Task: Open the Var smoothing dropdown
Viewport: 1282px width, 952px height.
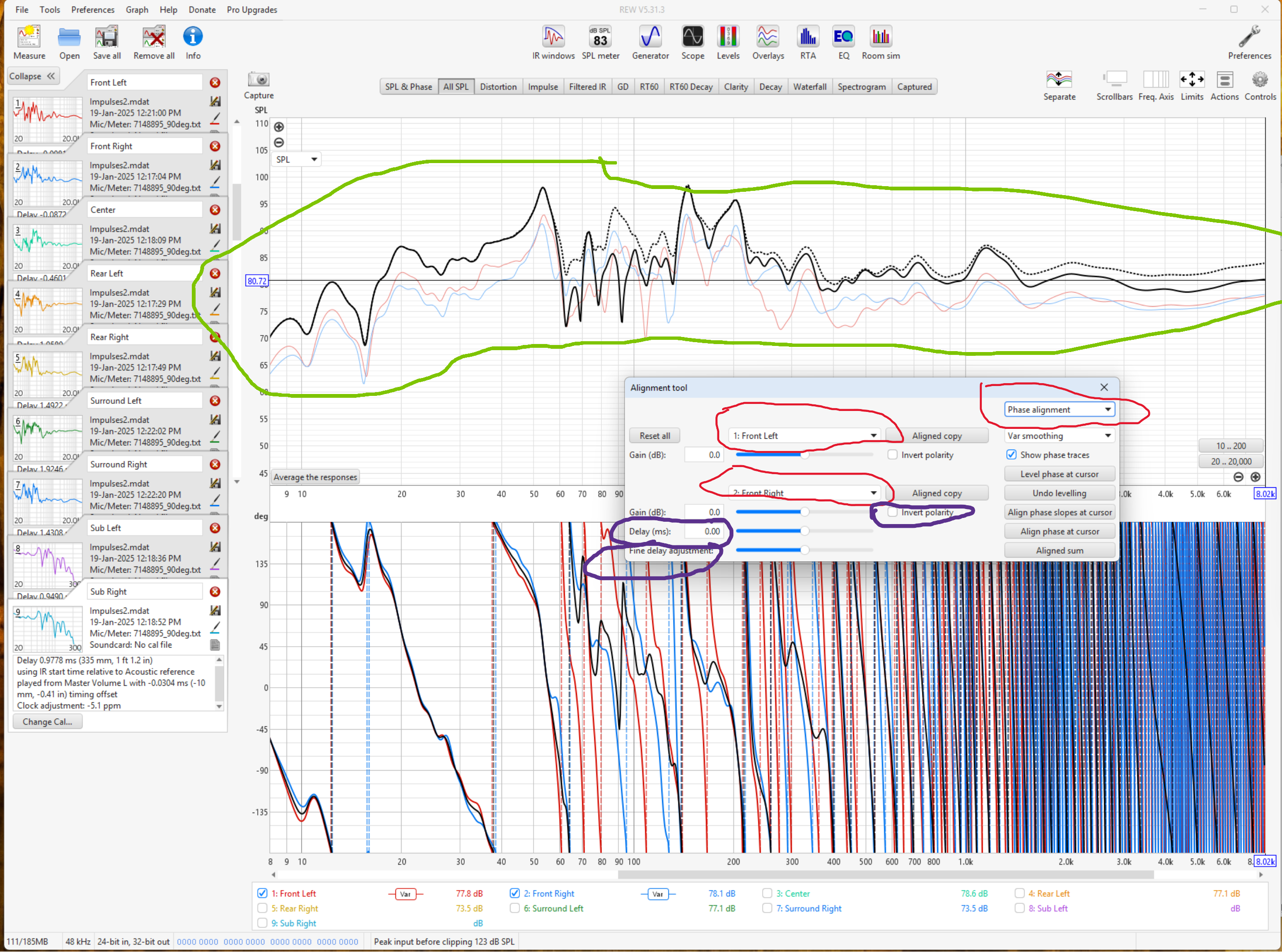Action: coord(1059,435)
